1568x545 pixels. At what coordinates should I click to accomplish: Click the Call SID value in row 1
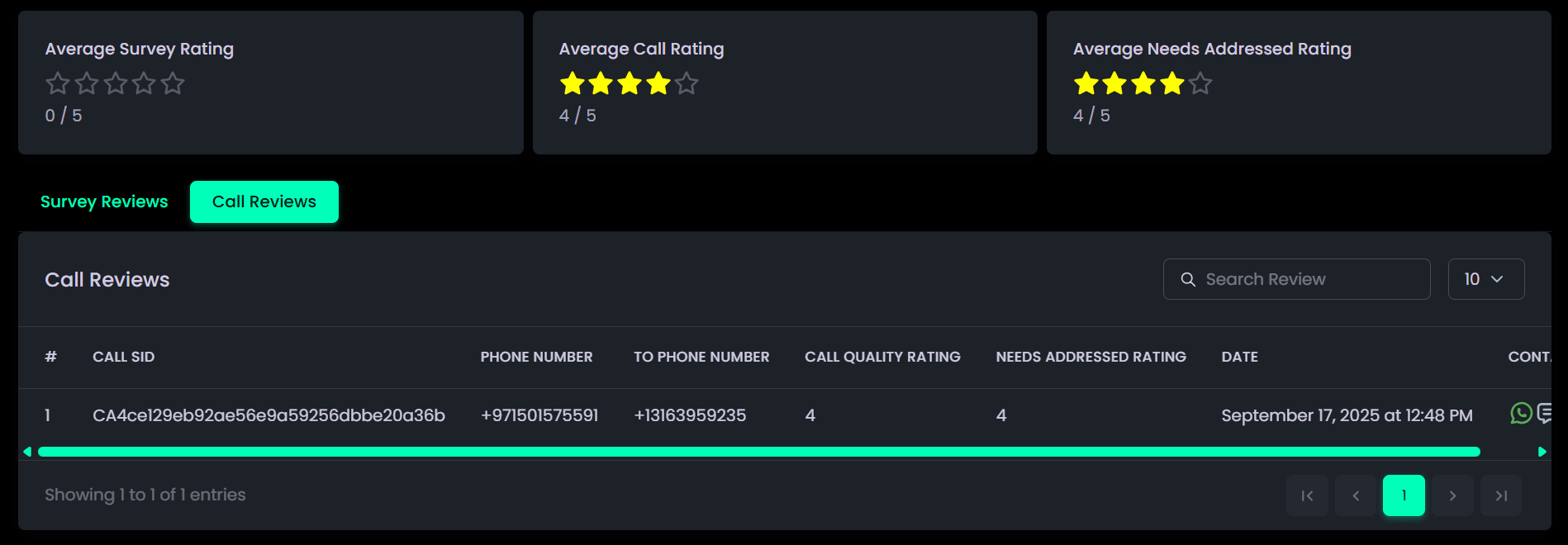click(x=268, y=415)
